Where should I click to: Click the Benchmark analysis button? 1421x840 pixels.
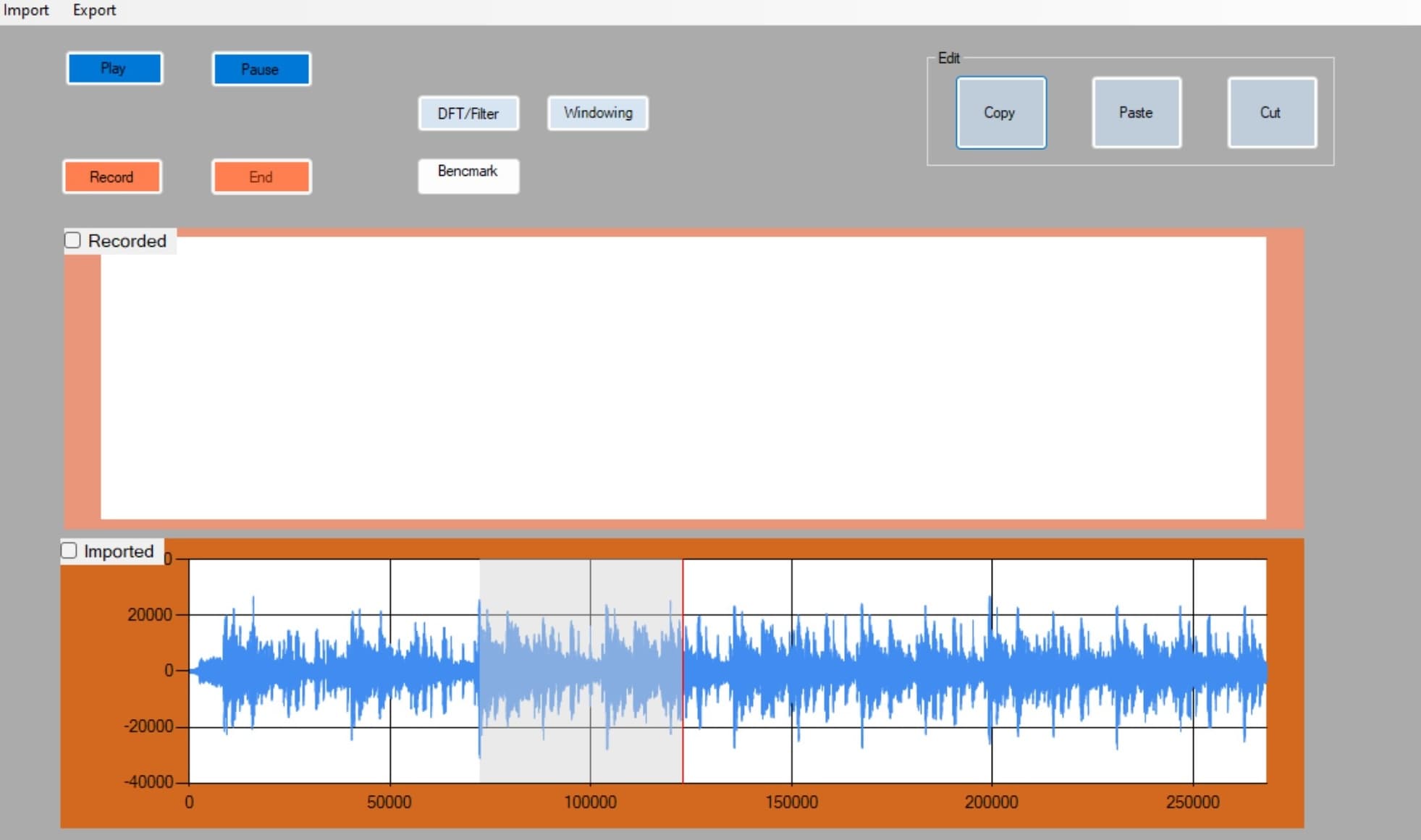[467, 171]
